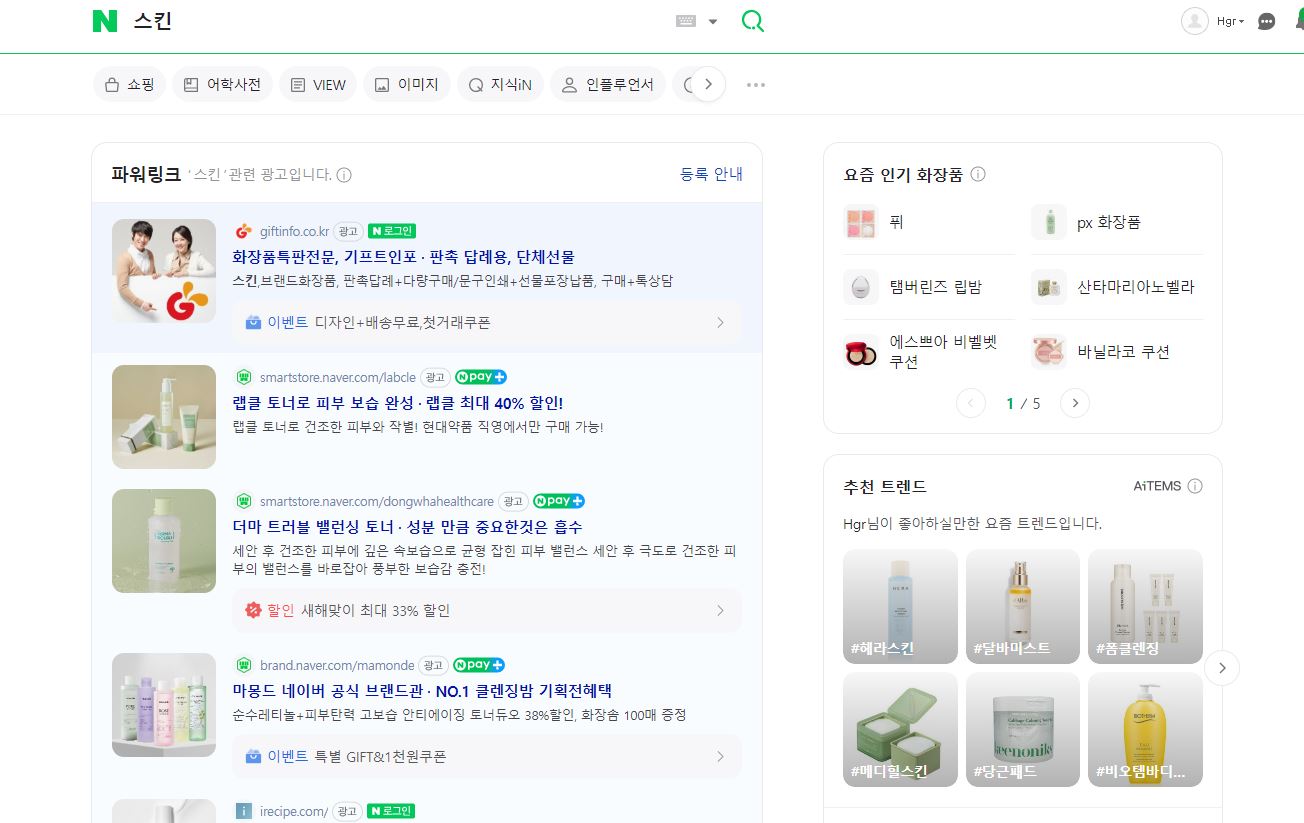Click brand.naver.com/mamonde URL
The height and width of the screenshot is (823, 1304).
(336, 665)
